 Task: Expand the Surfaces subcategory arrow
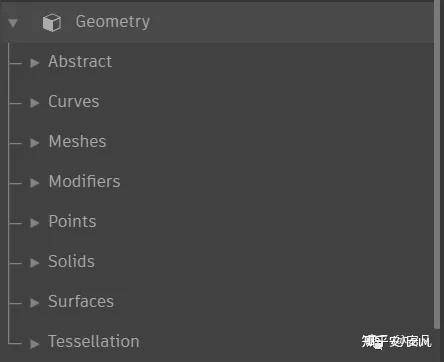34,303
